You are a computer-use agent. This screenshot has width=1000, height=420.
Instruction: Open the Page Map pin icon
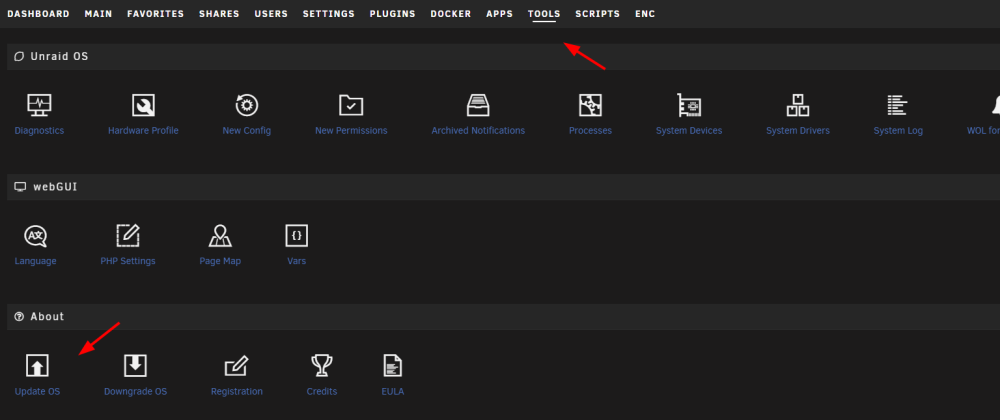(220, 236)
